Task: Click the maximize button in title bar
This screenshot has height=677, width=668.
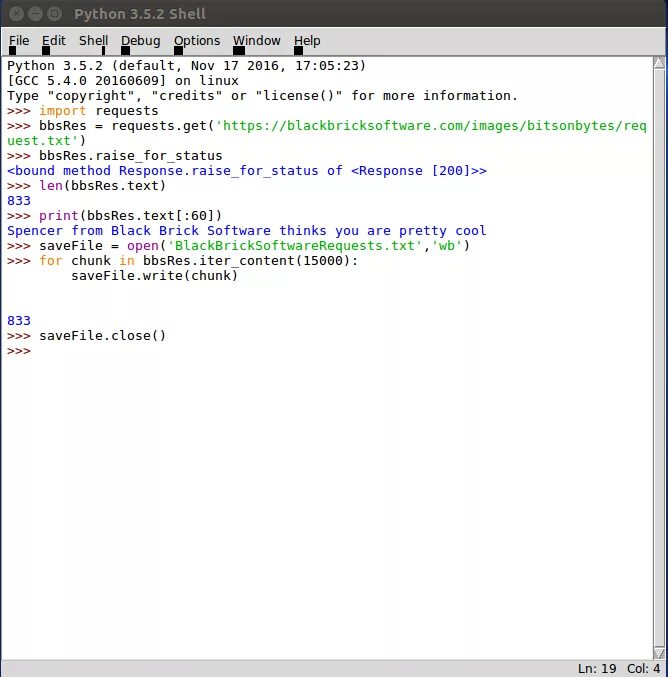Action: point(54,14)
